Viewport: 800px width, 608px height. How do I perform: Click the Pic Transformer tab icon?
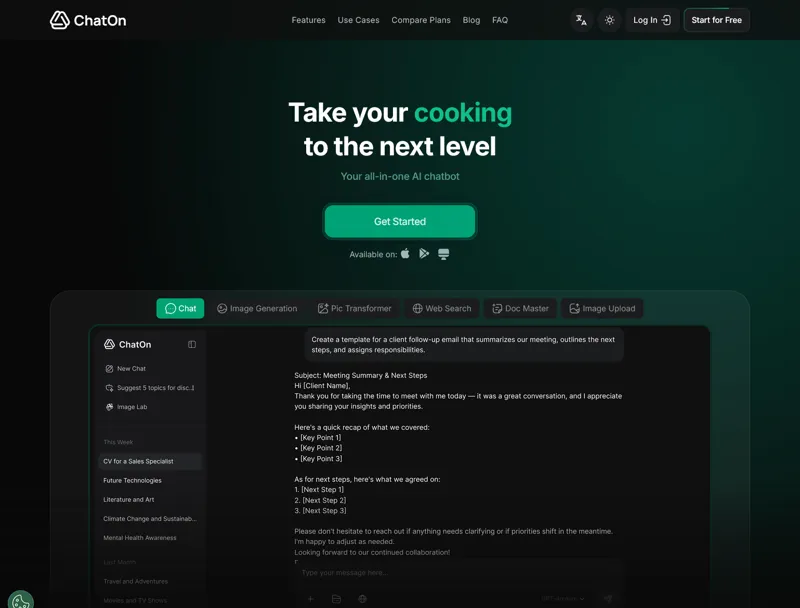pyautogui.click(x=323, y=308)
